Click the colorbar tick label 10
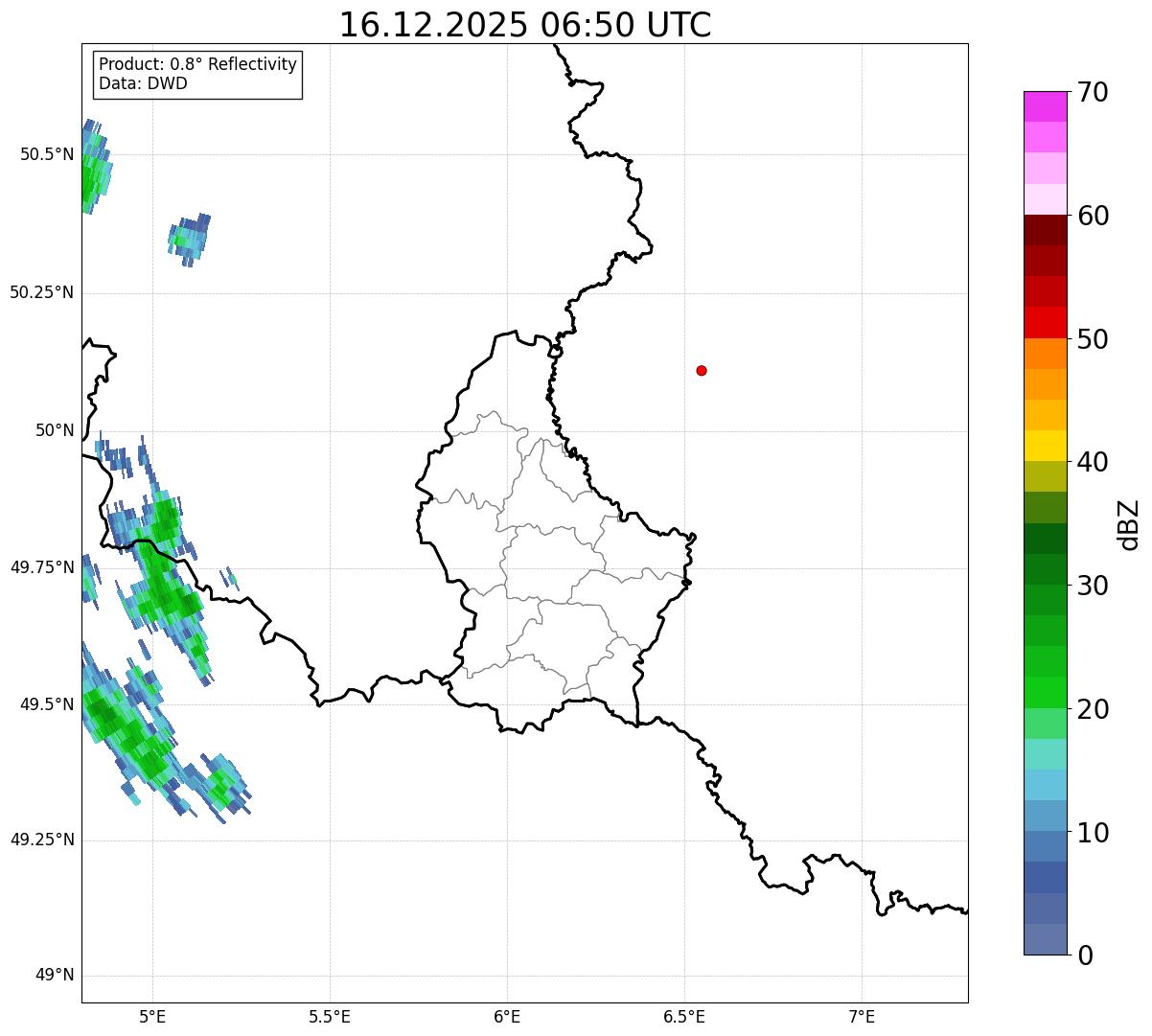Viewport: 1152px width, 1036px height. pos(1093,832)
